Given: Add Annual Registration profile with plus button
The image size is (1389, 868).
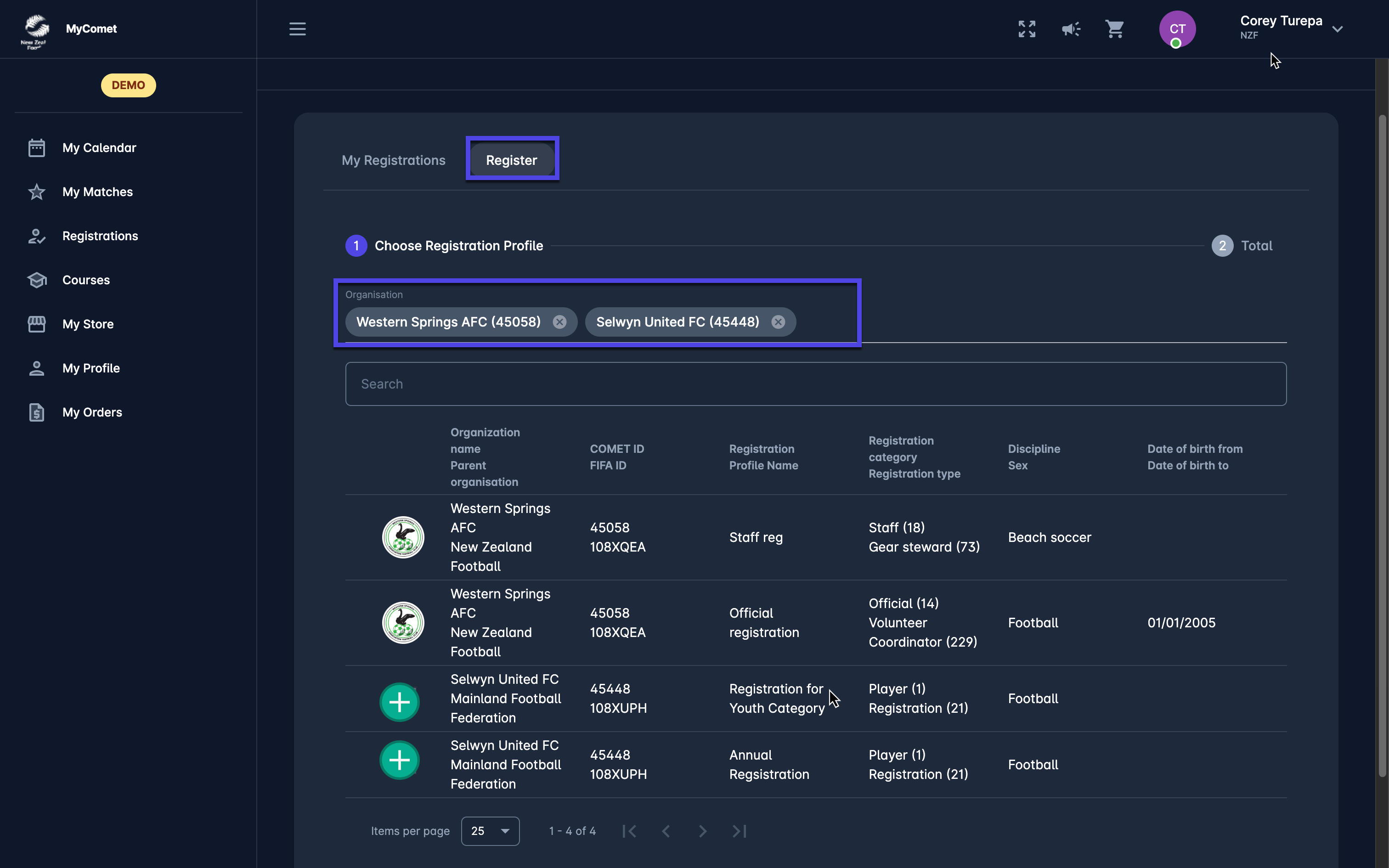Looking at the screenshot, I should tap(400, 760).
